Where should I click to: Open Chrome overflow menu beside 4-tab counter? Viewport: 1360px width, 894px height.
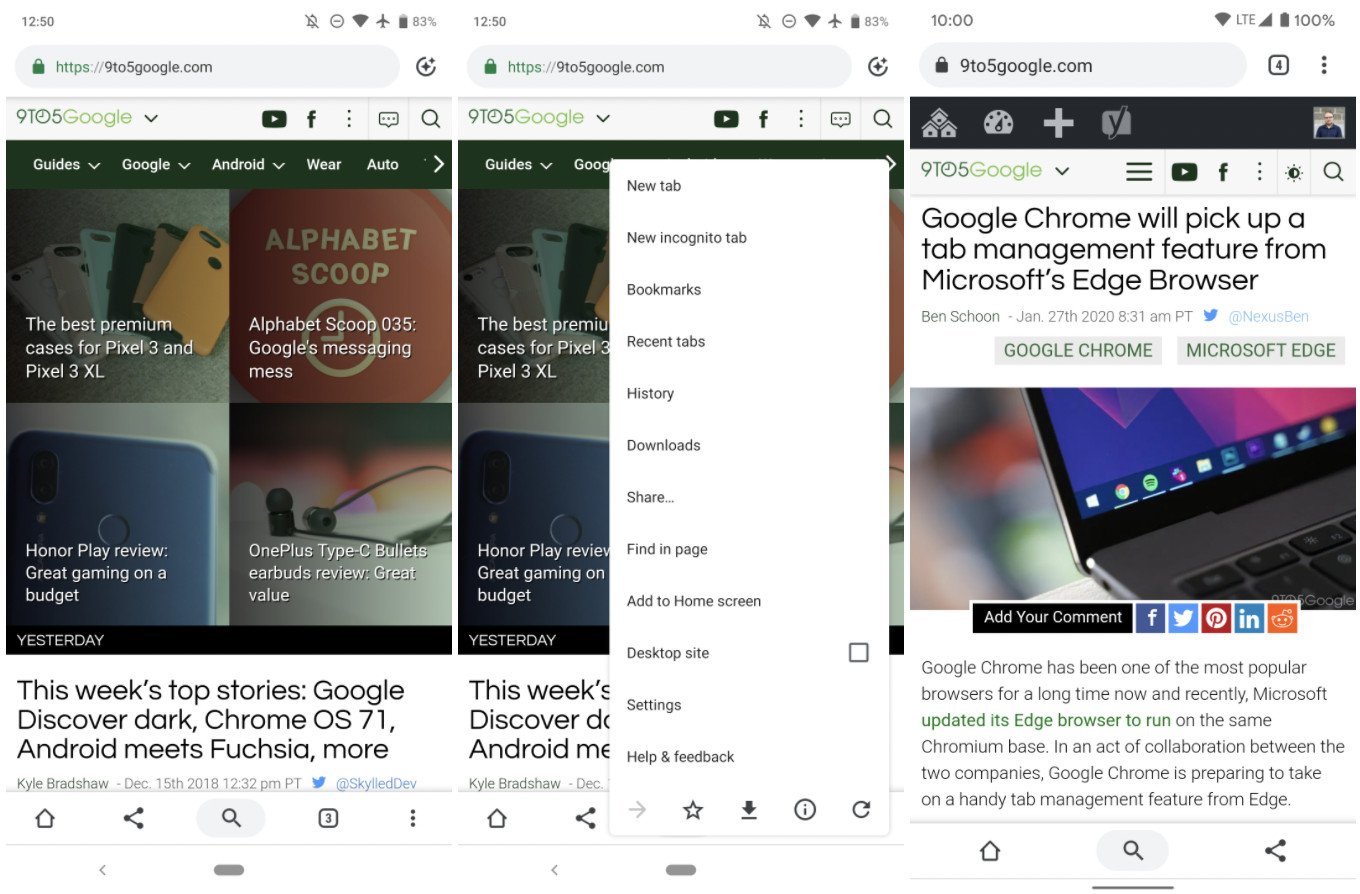[1324, 65]
